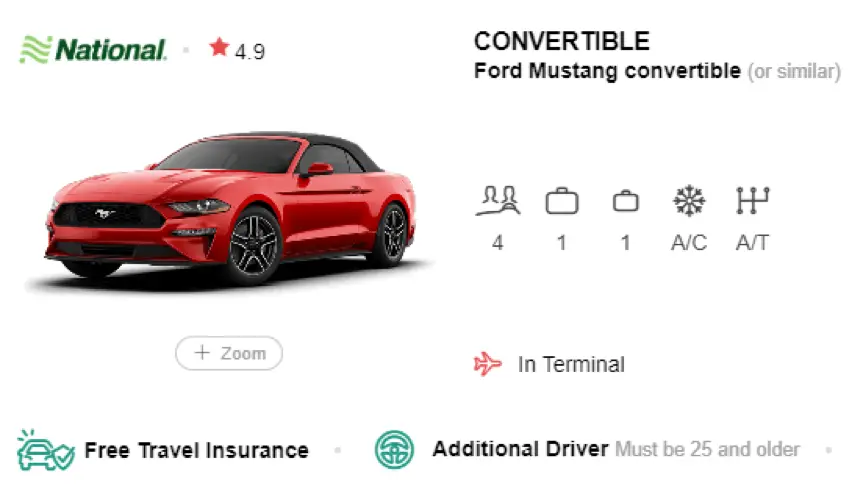Click the red Mustang car photo
Screen dimensions: 862x495
(230, 209)
